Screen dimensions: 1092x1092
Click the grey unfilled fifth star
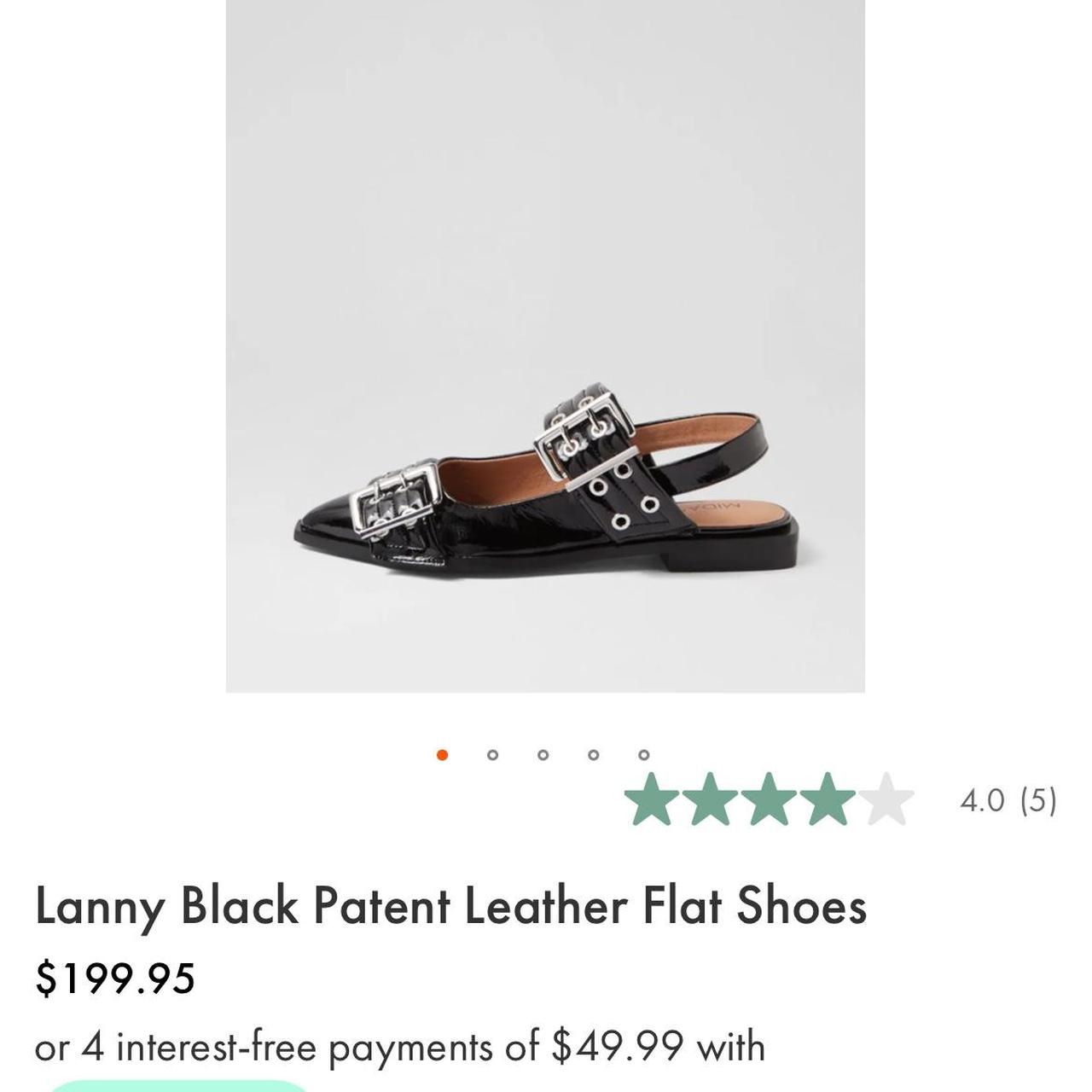886,799
